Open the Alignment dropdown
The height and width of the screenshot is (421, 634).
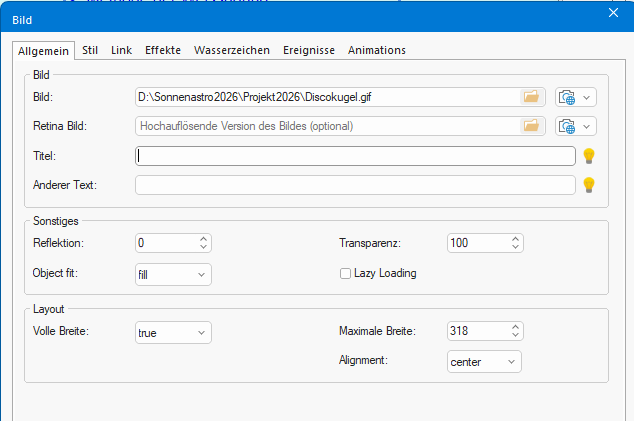pos(484,361)
